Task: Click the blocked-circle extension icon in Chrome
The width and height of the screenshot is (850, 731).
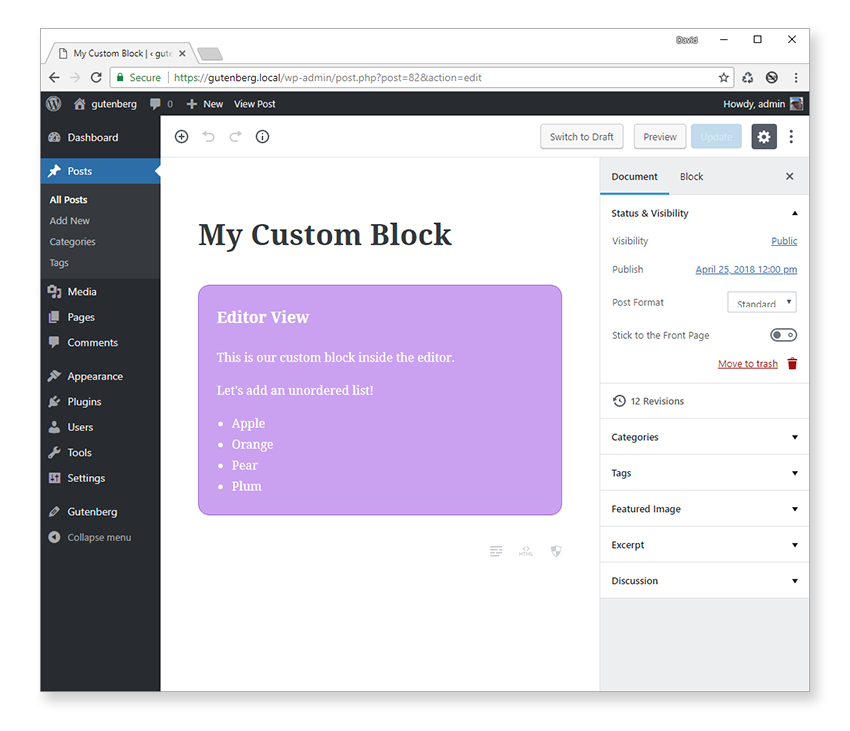Action: pyautogui.click(x=772, y=78)
